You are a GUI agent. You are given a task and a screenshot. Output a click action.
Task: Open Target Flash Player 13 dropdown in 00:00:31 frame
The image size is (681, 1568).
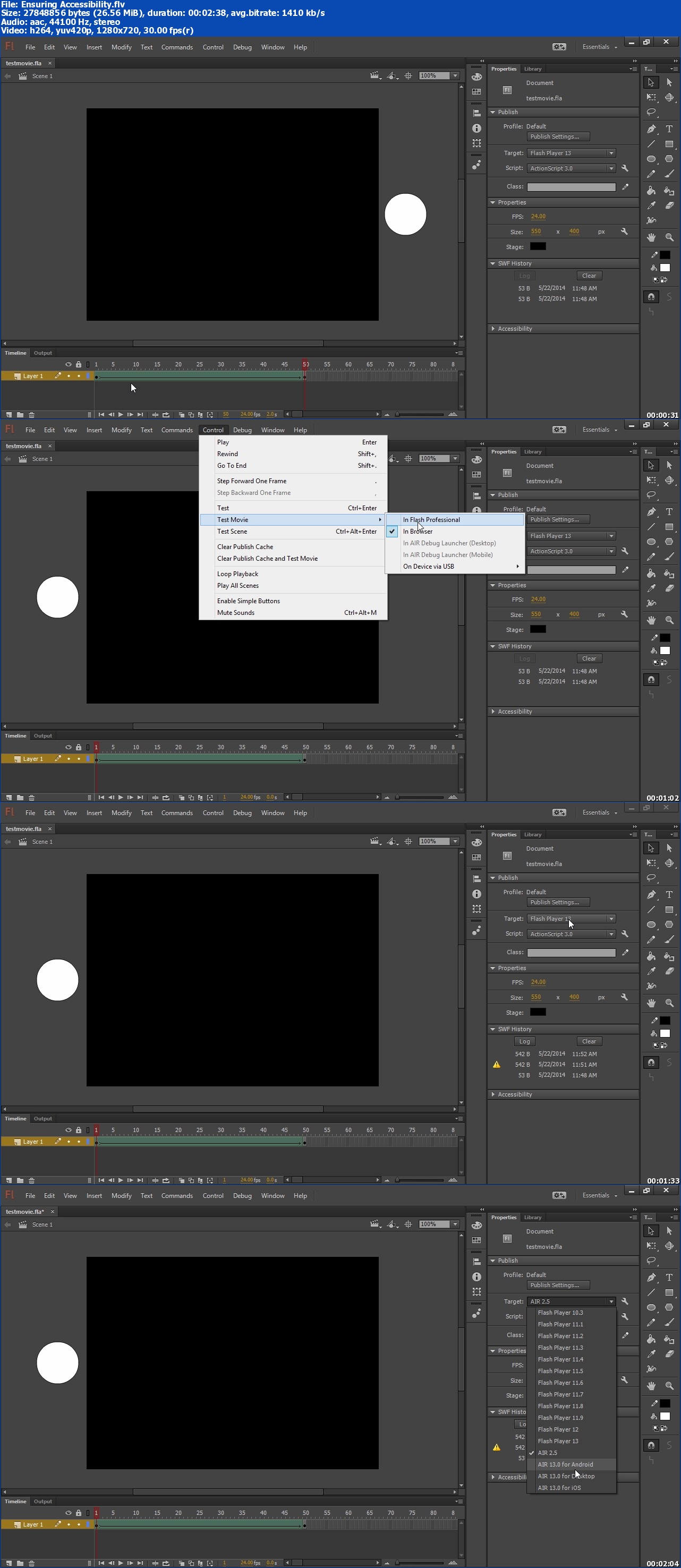(572, 153)
